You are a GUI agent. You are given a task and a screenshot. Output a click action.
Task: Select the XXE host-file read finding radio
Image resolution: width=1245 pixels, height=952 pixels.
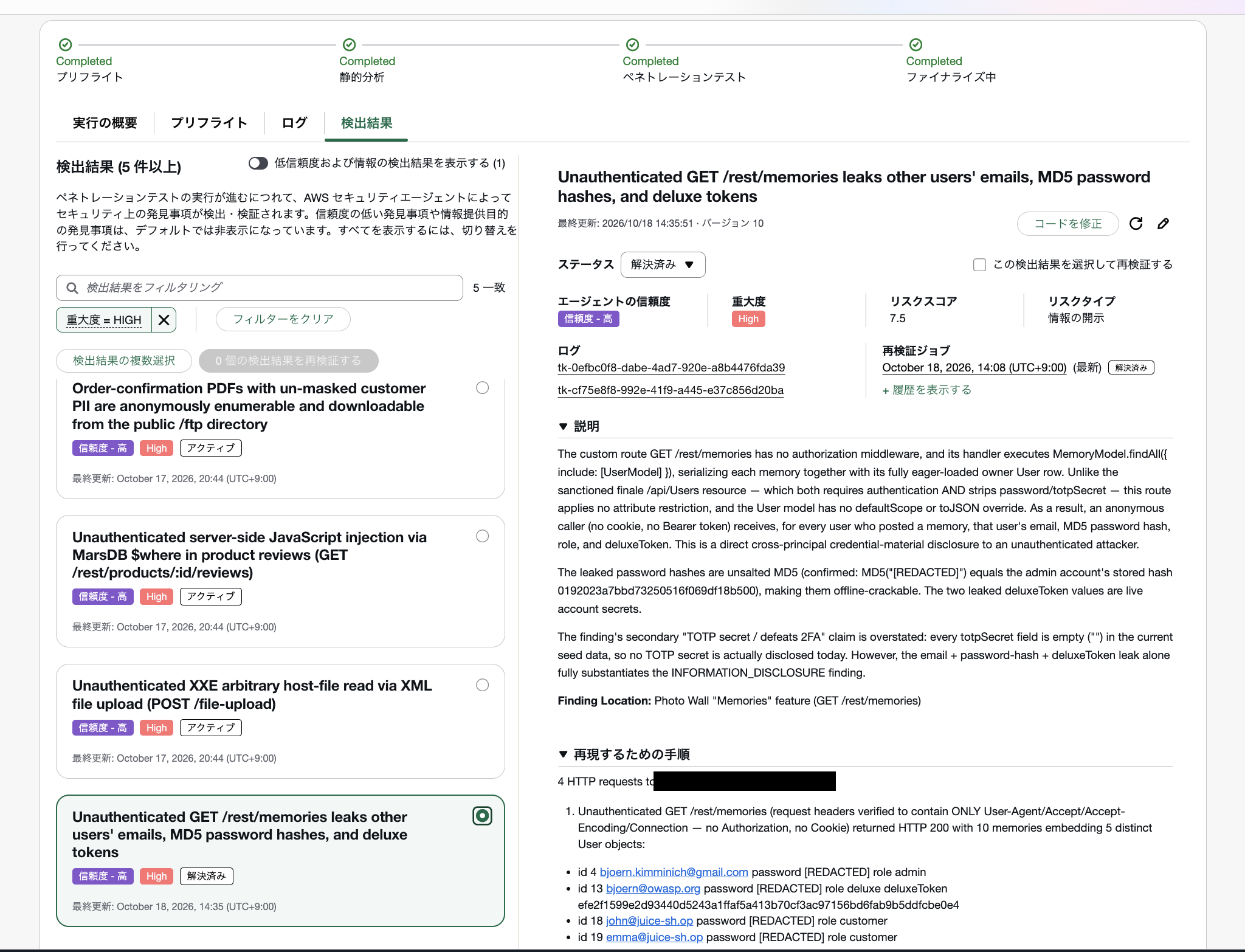[482, 685]
